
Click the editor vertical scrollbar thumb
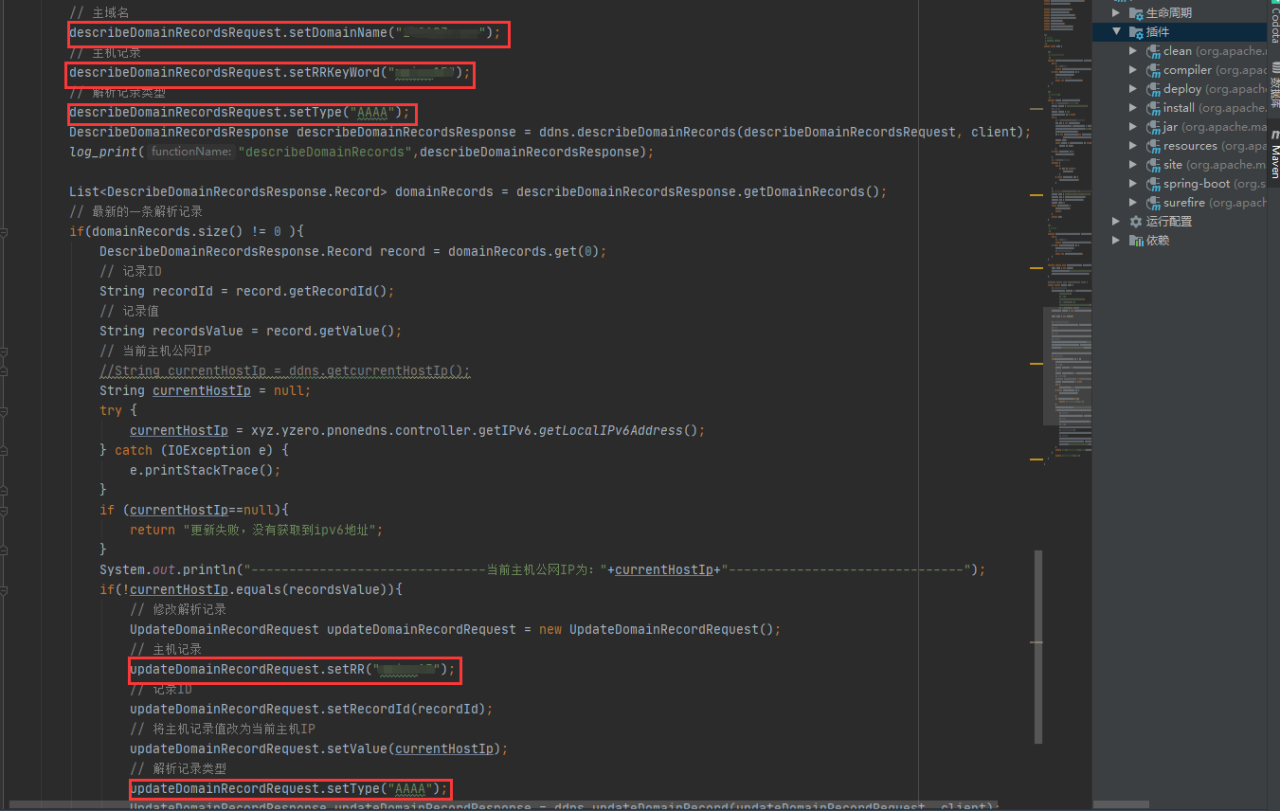point(1038,640)
